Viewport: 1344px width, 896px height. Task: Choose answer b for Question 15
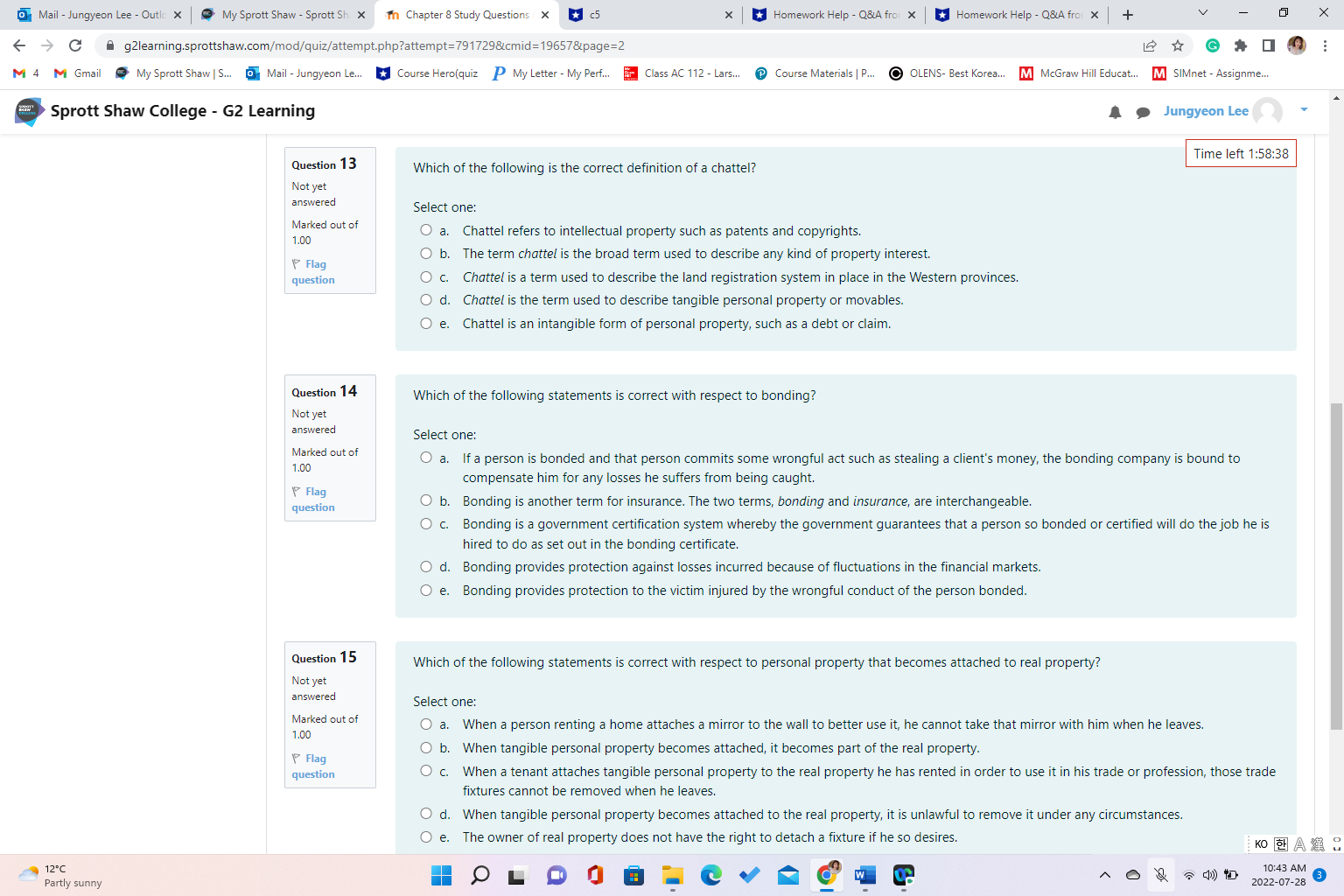pyautogui.click(x=426, y=748)
